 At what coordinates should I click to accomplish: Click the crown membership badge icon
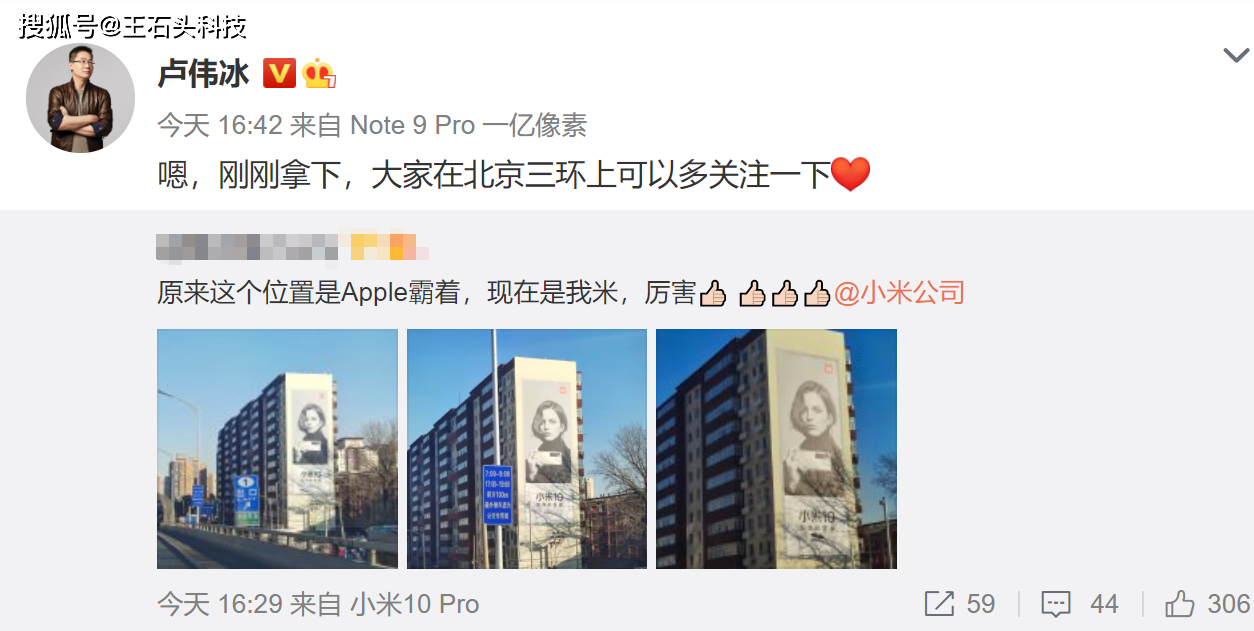[319, 73]
